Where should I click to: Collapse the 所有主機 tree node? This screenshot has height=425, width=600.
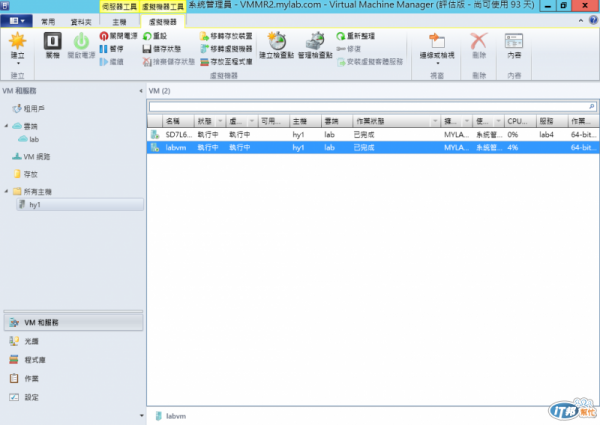point(6,191)
